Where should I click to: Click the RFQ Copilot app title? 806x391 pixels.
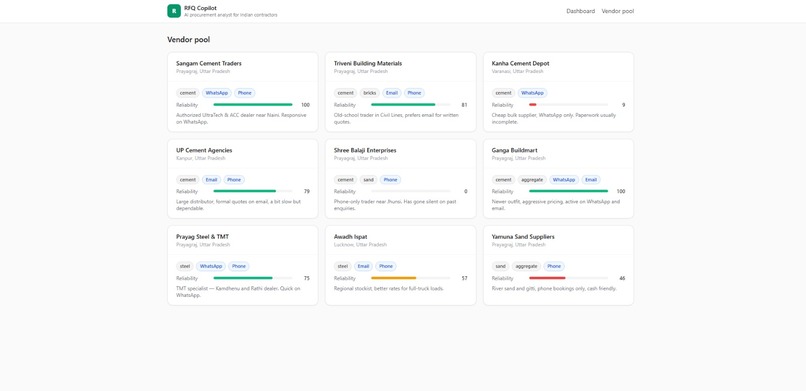[x=200, y=8]
